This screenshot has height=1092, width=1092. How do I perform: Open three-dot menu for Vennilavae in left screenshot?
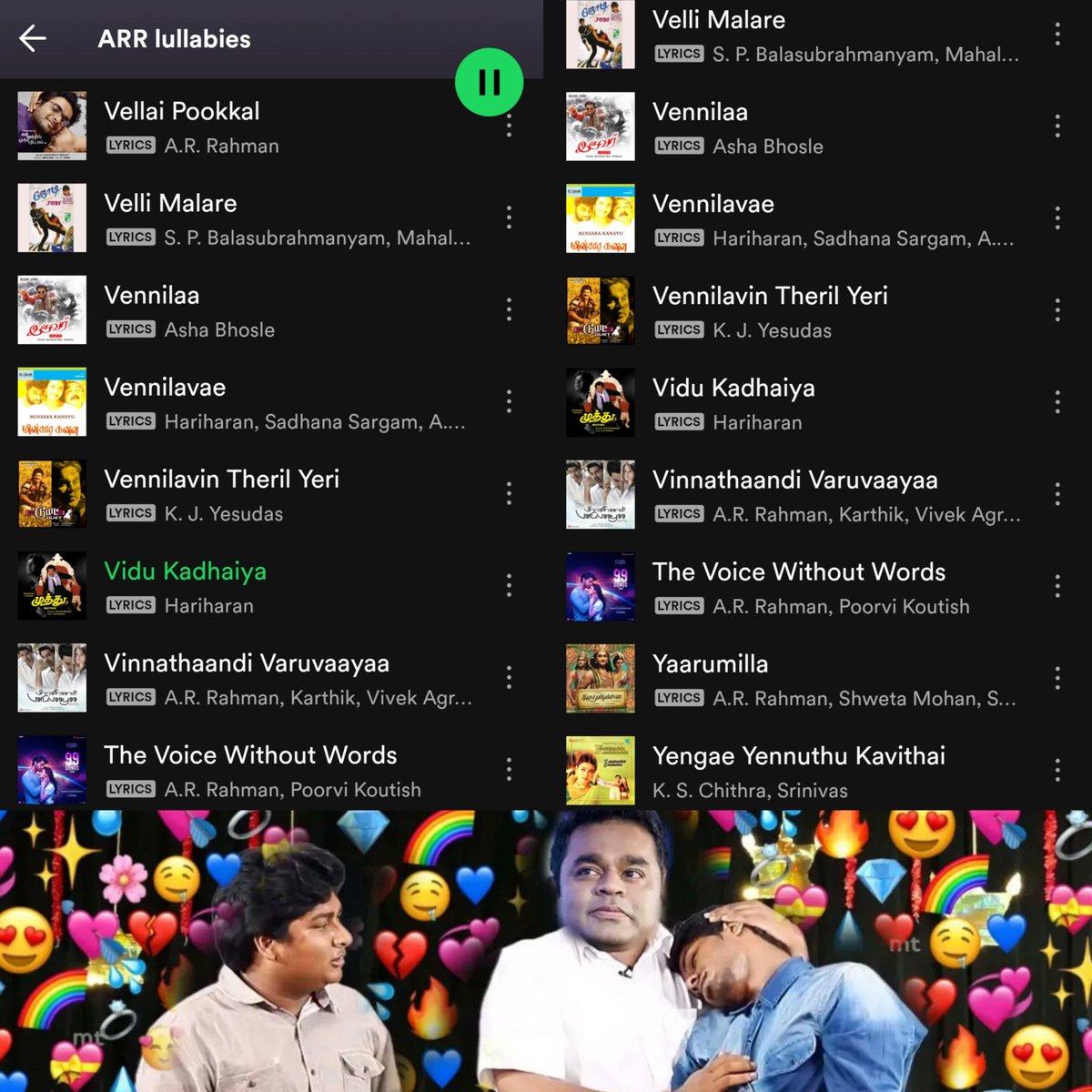pyautogui.click(x=509, y=401)
